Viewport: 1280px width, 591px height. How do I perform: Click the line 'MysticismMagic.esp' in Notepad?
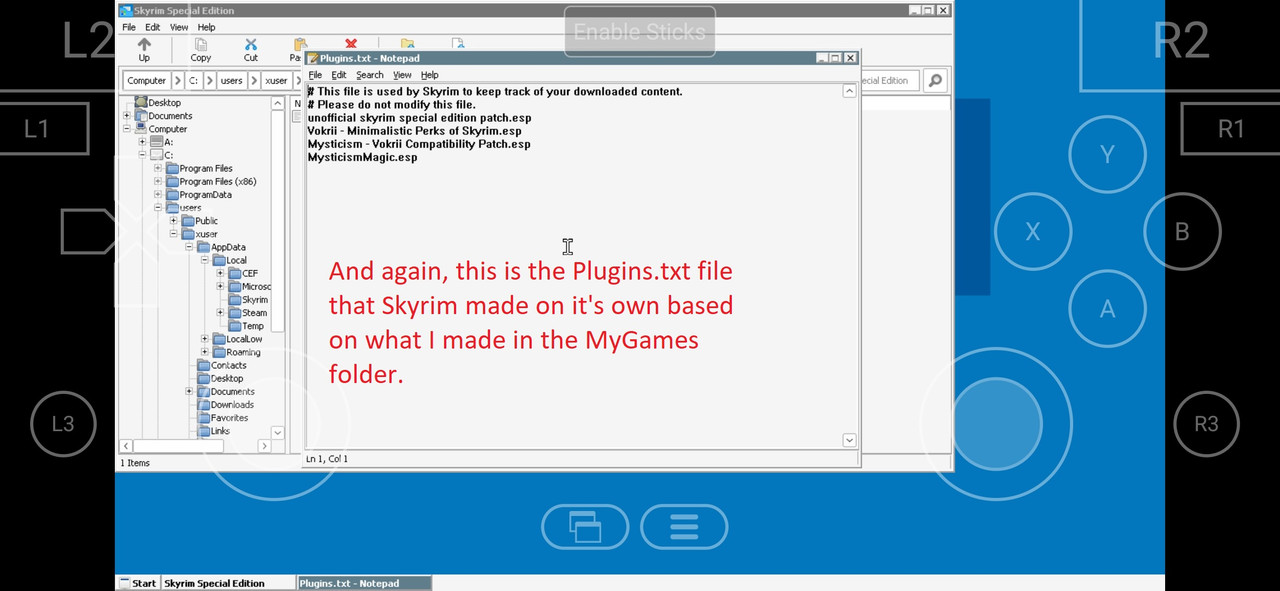point(362,157)
